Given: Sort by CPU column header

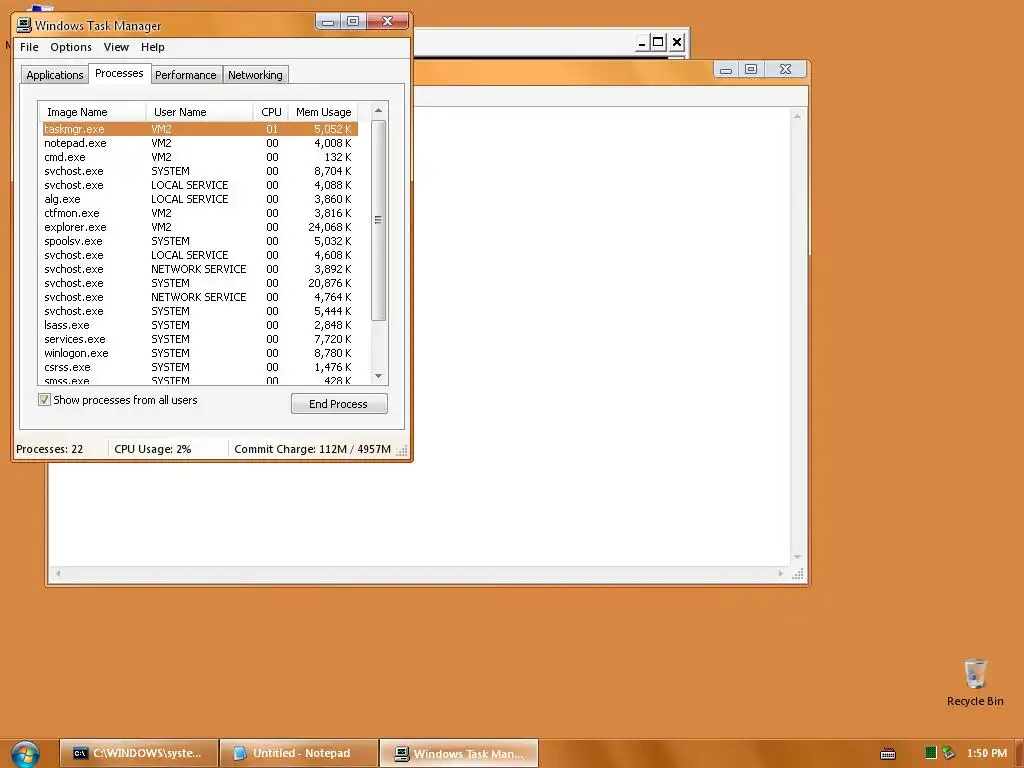Looking at the screenshot, I should [270, 112].
